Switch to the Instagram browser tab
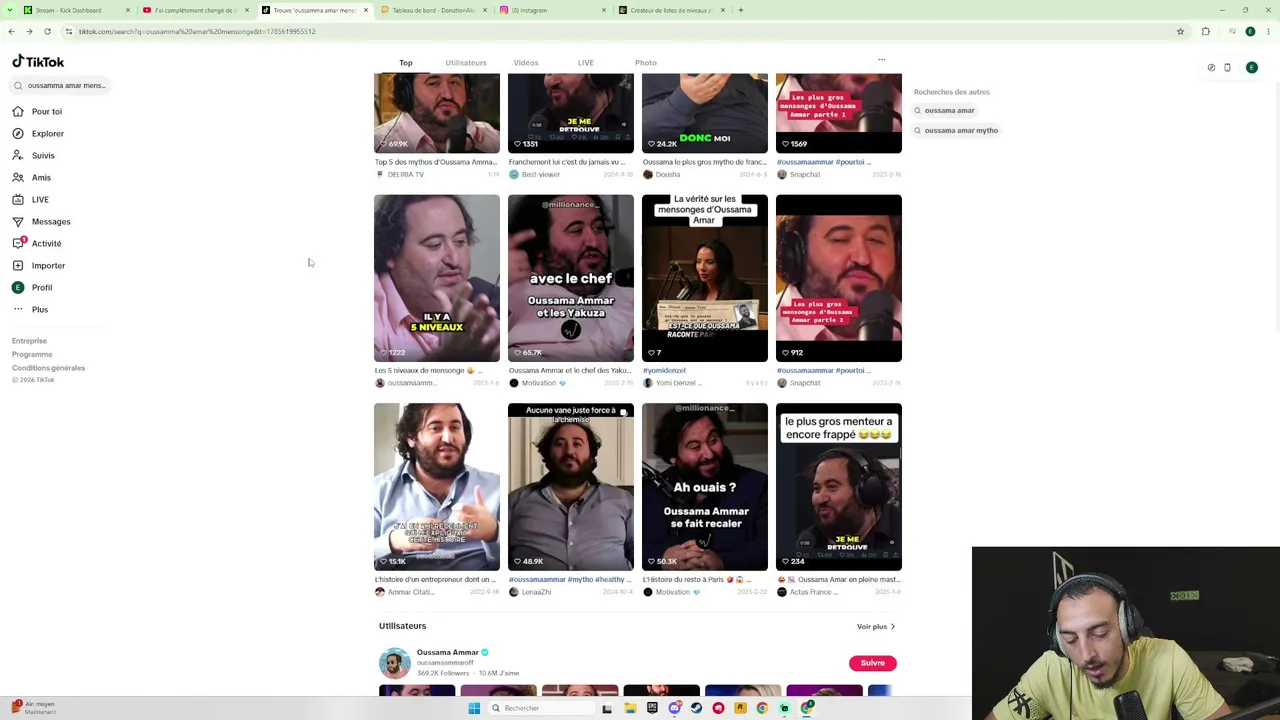This screenshot has width=1280, height=720. point(552,10)
